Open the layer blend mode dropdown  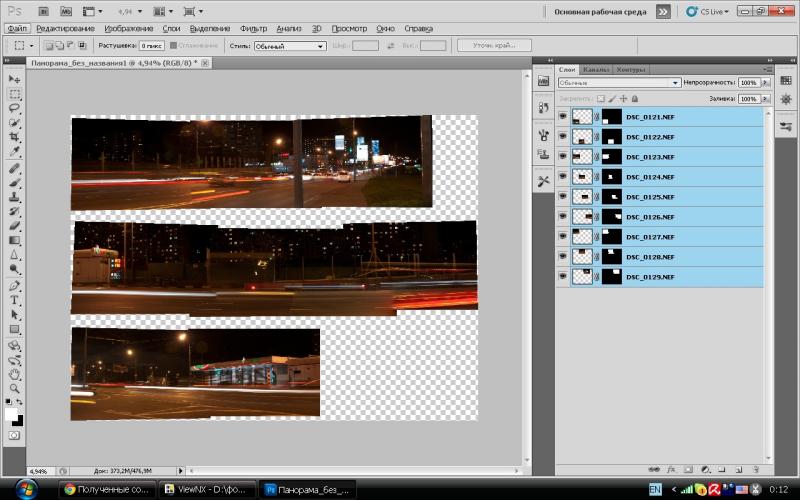click(619, 83)
